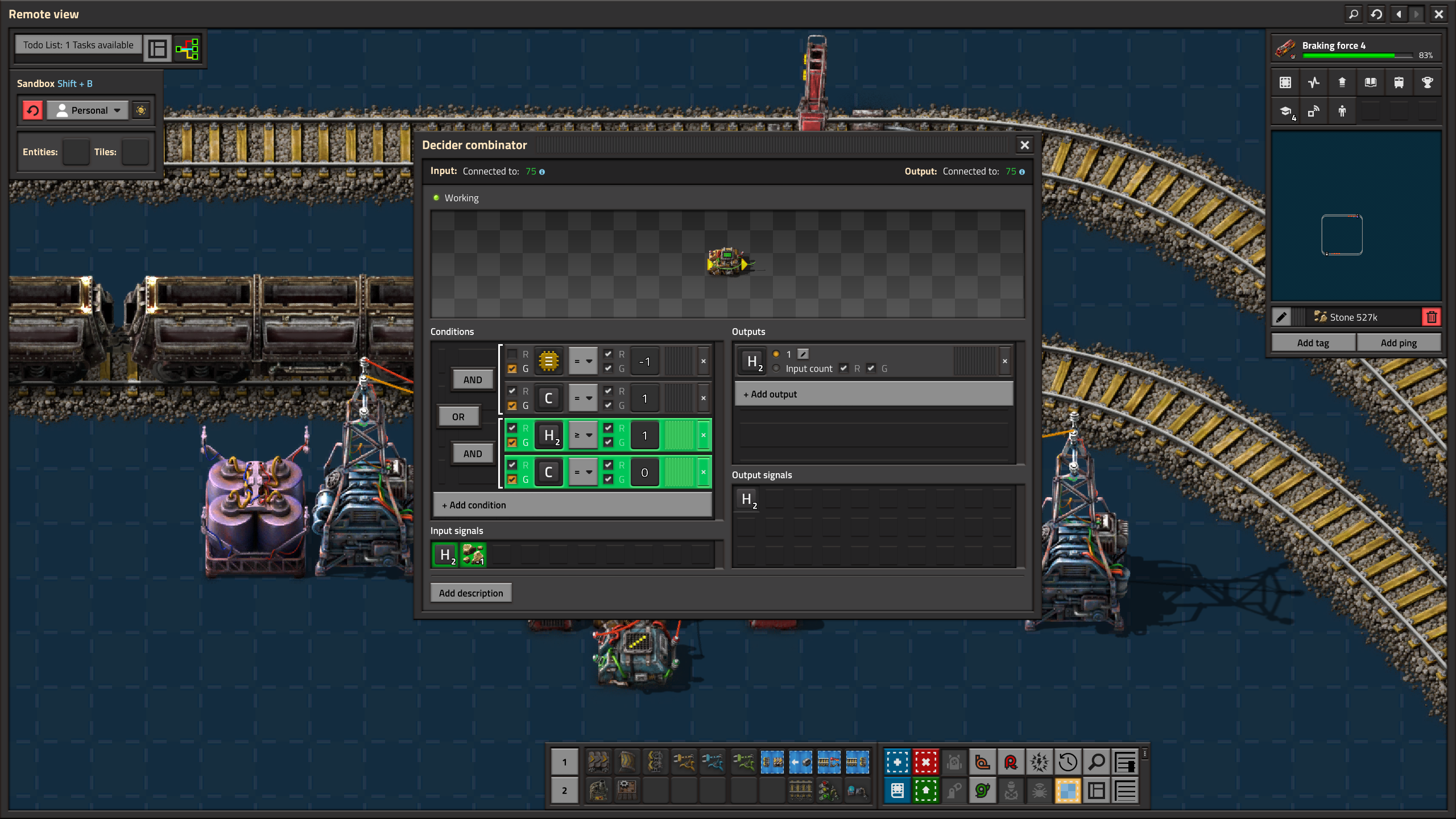Click Add output button
Image resolution: width=1456 pixels, height=819 pixels.
point(874,394)
